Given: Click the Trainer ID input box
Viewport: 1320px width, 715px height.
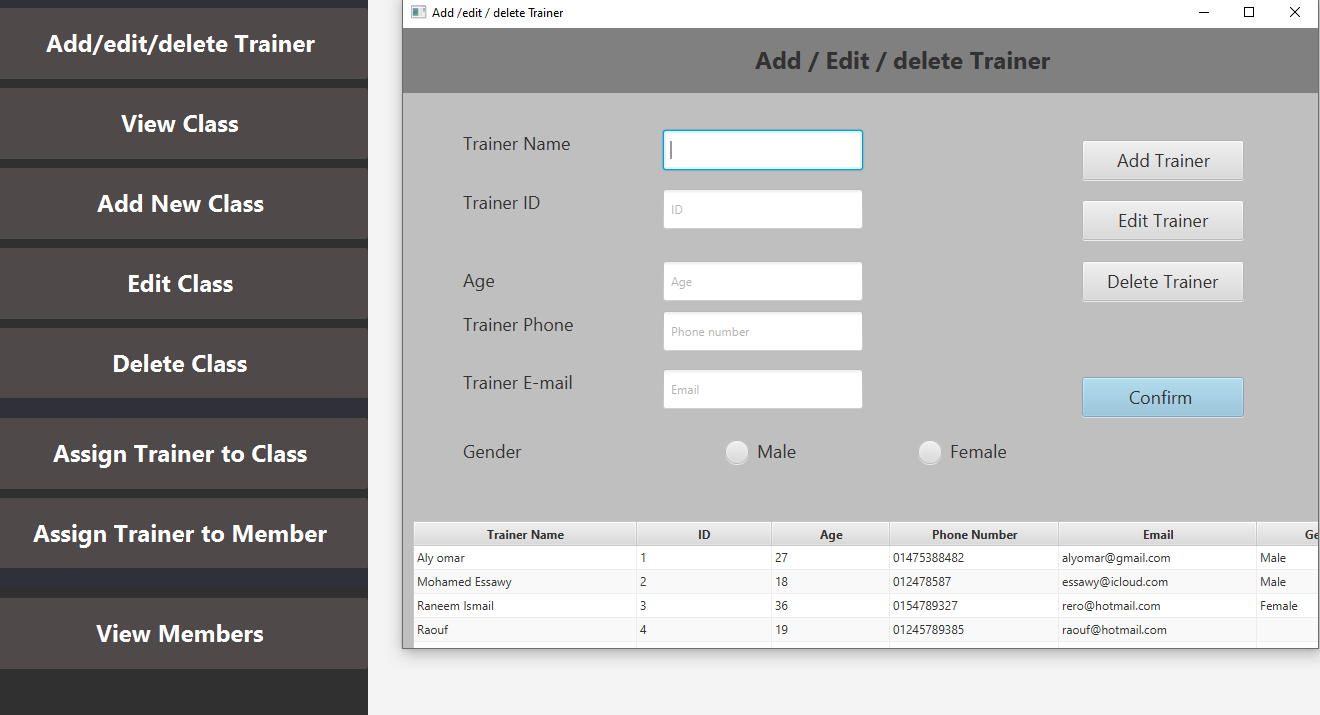Looking at the screenshot, I should point(762,208).
